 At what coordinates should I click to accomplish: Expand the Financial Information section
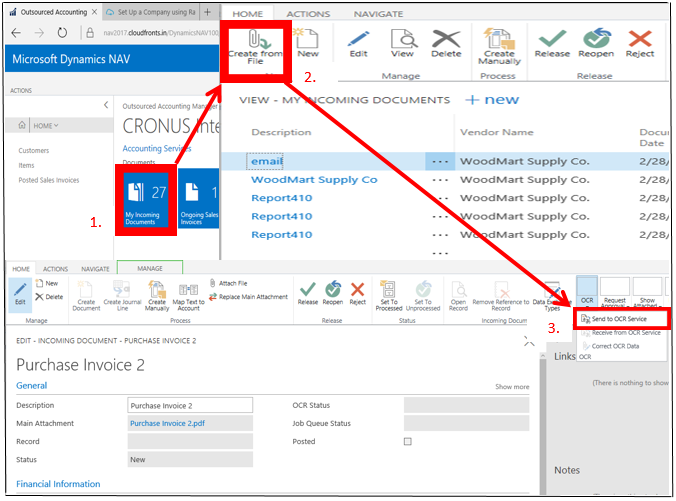point(58,484)
